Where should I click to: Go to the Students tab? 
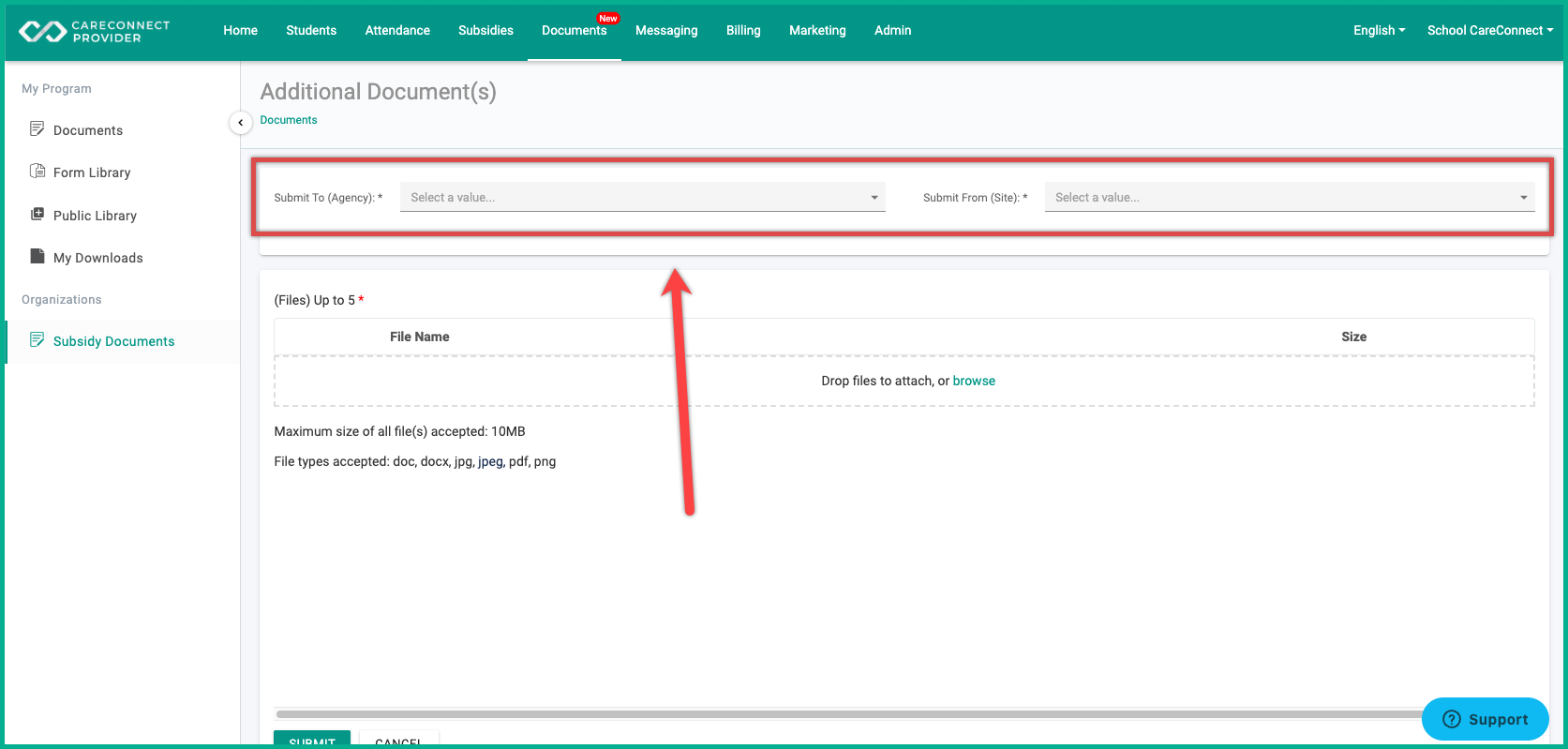tap(311, 30)
